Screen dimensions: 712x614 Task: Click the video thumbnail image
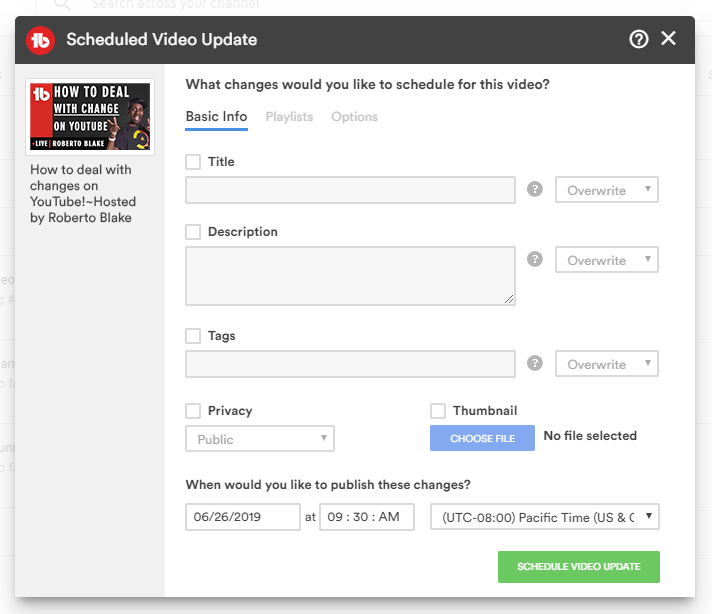click(90, 117)
